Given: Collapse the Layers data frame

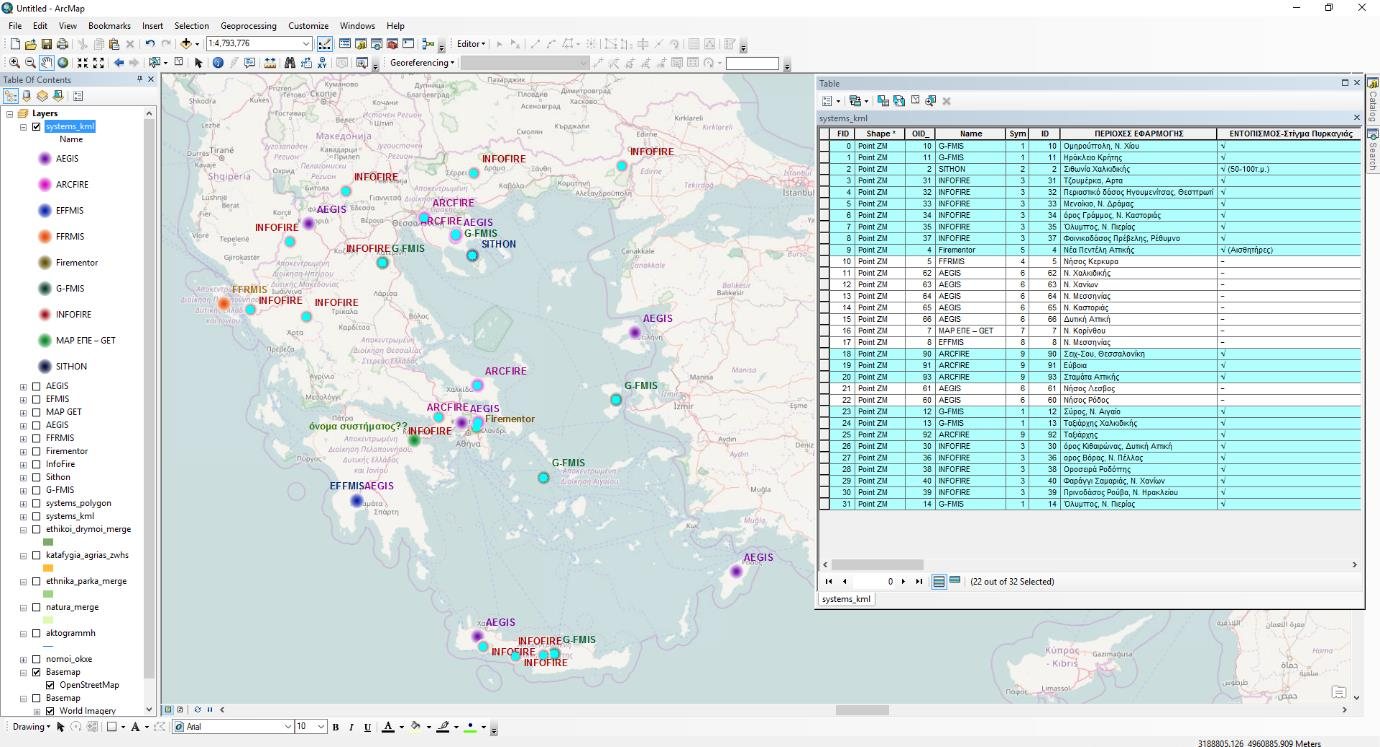Looking at the screenshot, I should pyautogui.click(x=10, y=114).
